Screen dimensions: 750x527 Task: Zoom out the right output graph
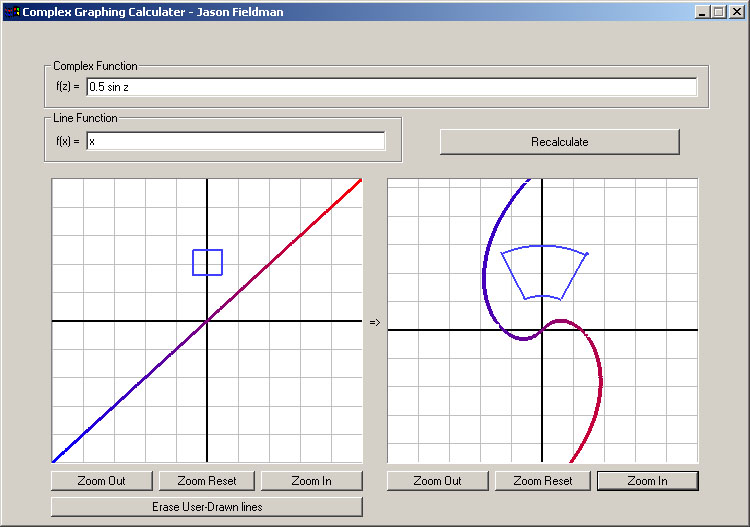(438, 481)
